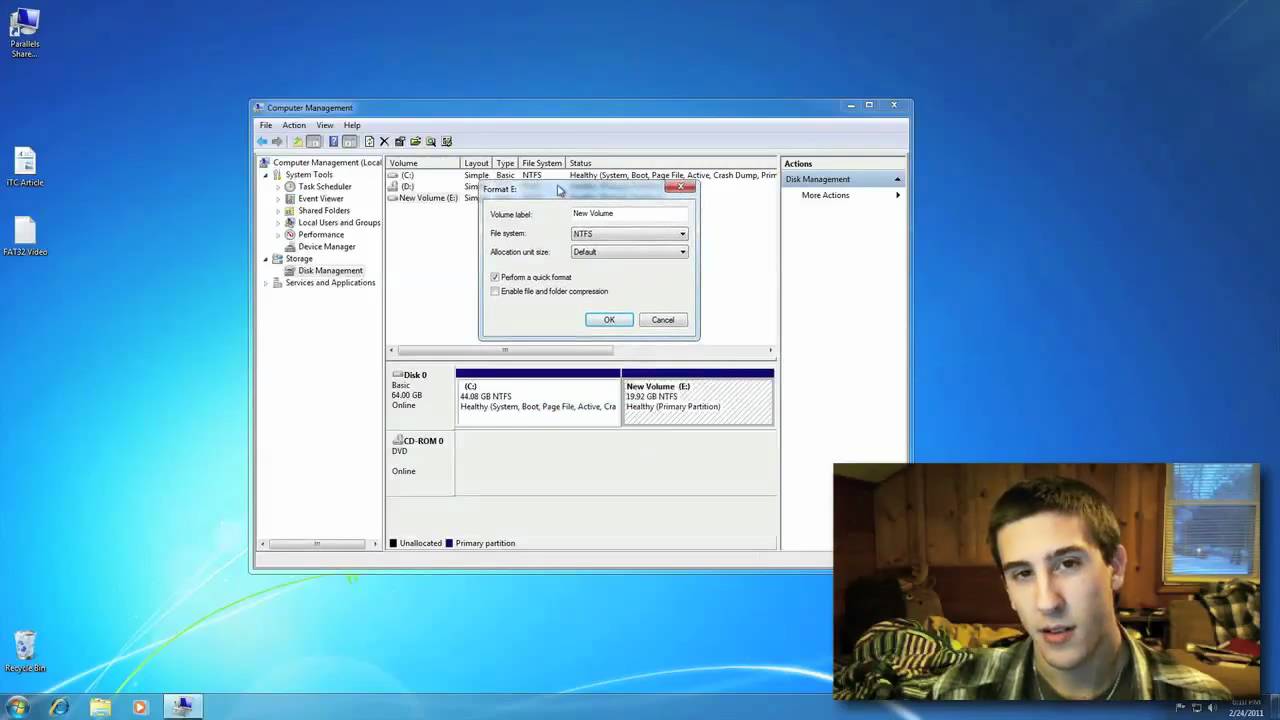
Task: Select Event Viewer in the console tree
Action: point(320,199)
